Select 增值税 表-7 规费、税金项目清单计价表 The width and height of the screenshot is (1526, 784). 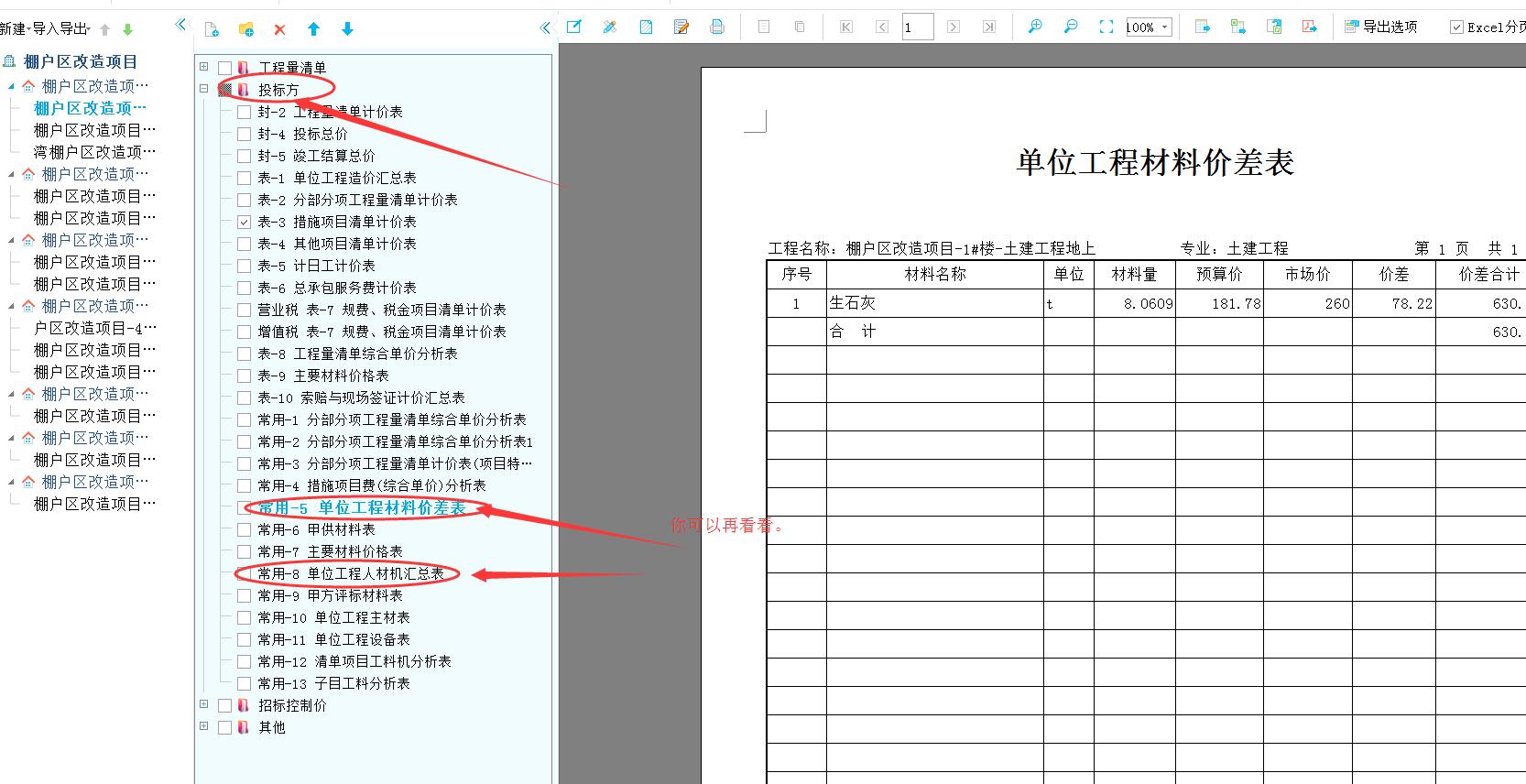[382, 332]
